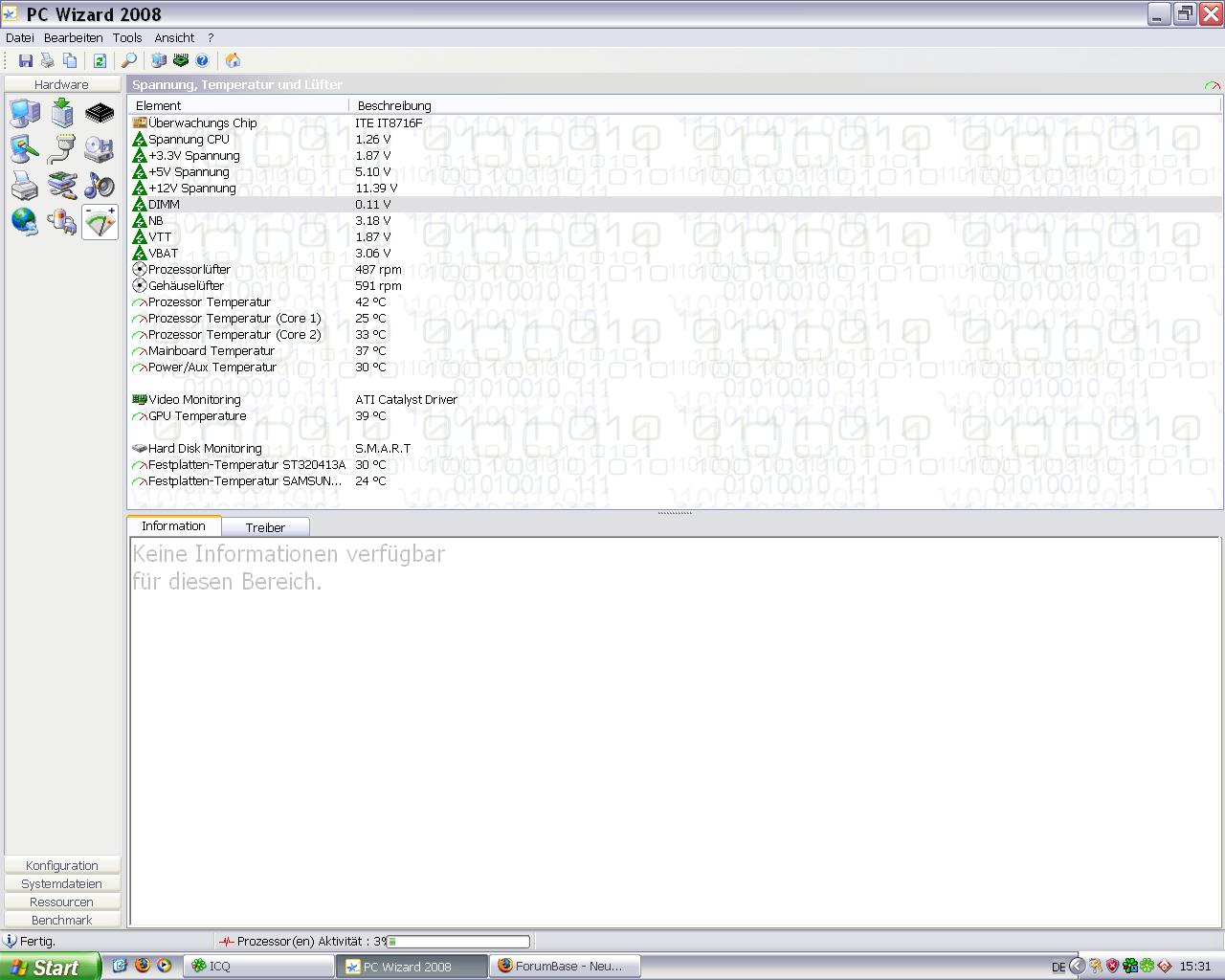The width and height of the screenshot is (1225, 980).
Task: Open the Mainboard icon with green arrow
Action: click(62, 113)
